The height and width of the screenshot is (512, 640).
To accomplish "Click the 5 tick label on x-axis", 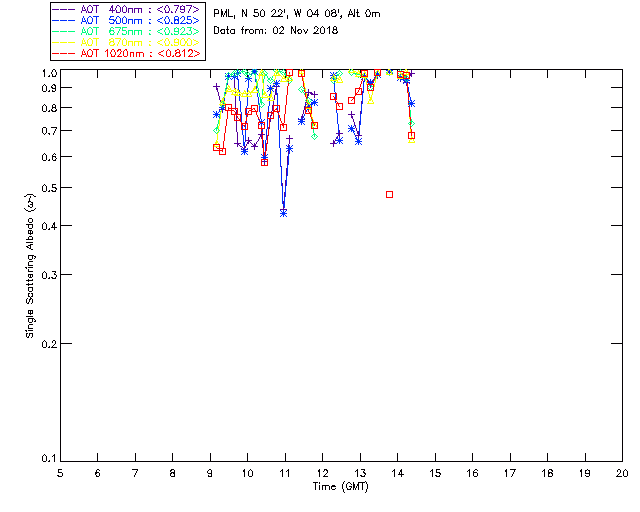I will 60,473.
